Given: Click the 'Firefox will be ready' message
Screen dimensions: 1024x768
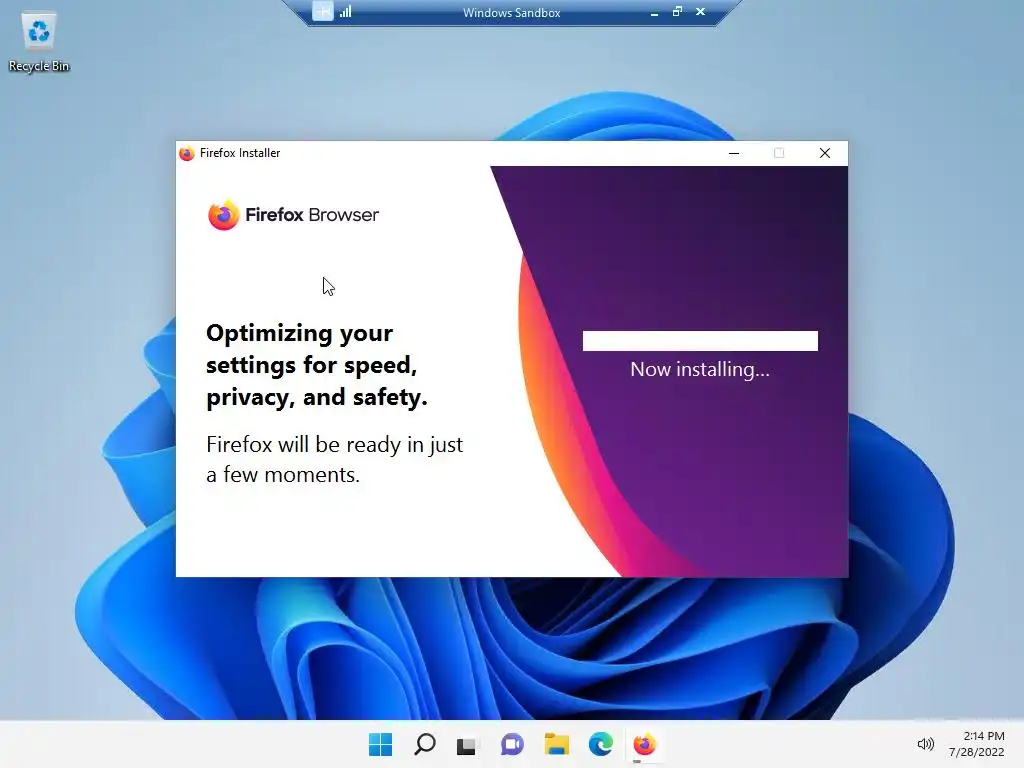Looking at the screenshot, I should pos(334,459).
